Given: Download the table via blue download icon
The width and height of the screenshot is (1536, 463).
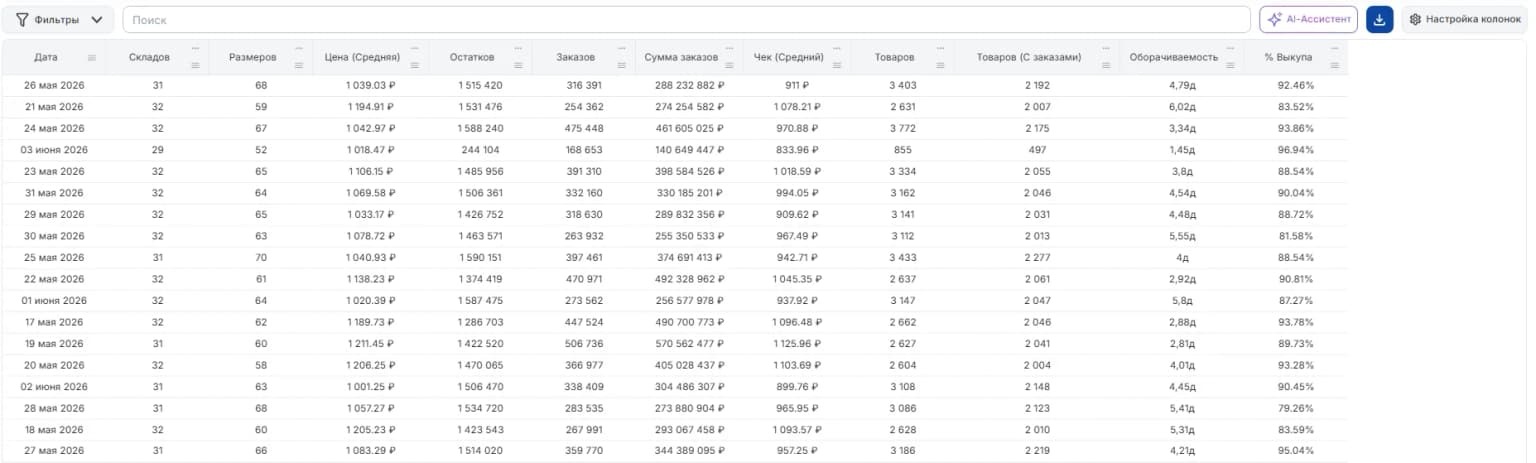Looking at the screenshot, I should (x=1379, y=19).
